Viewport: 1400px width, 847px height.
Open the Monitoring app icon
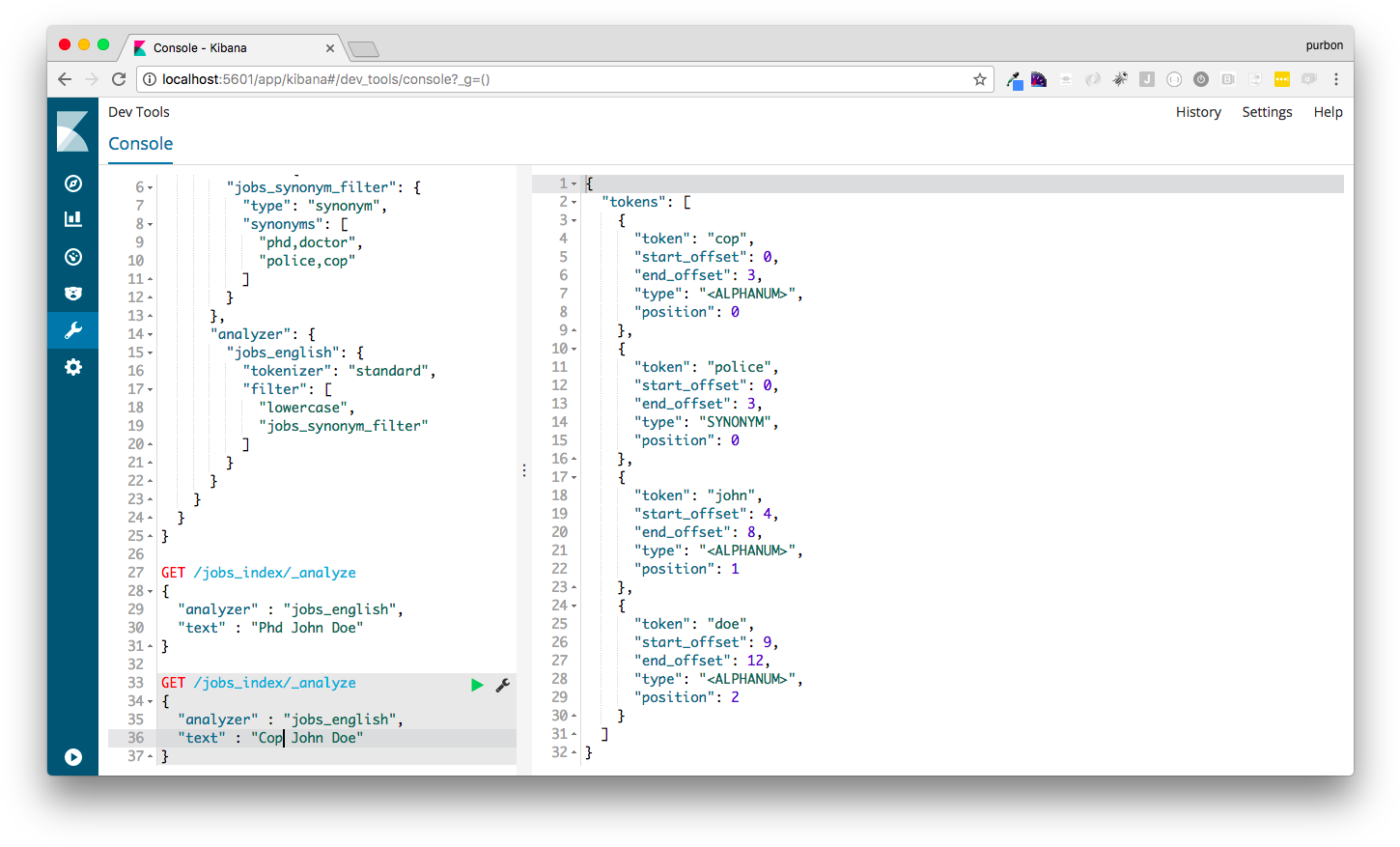click(73, 294)
